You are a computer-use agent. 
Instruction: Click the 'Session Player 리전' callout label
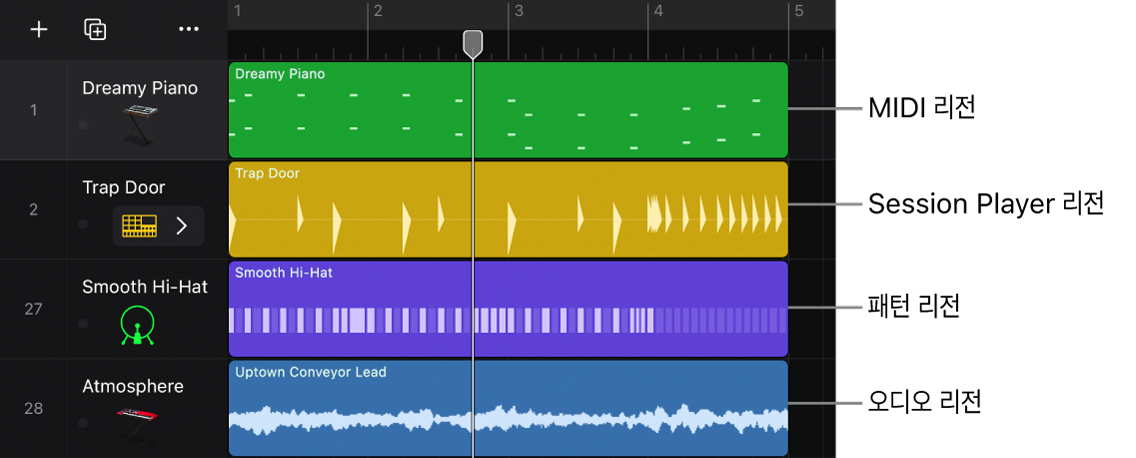coord(986,205)
